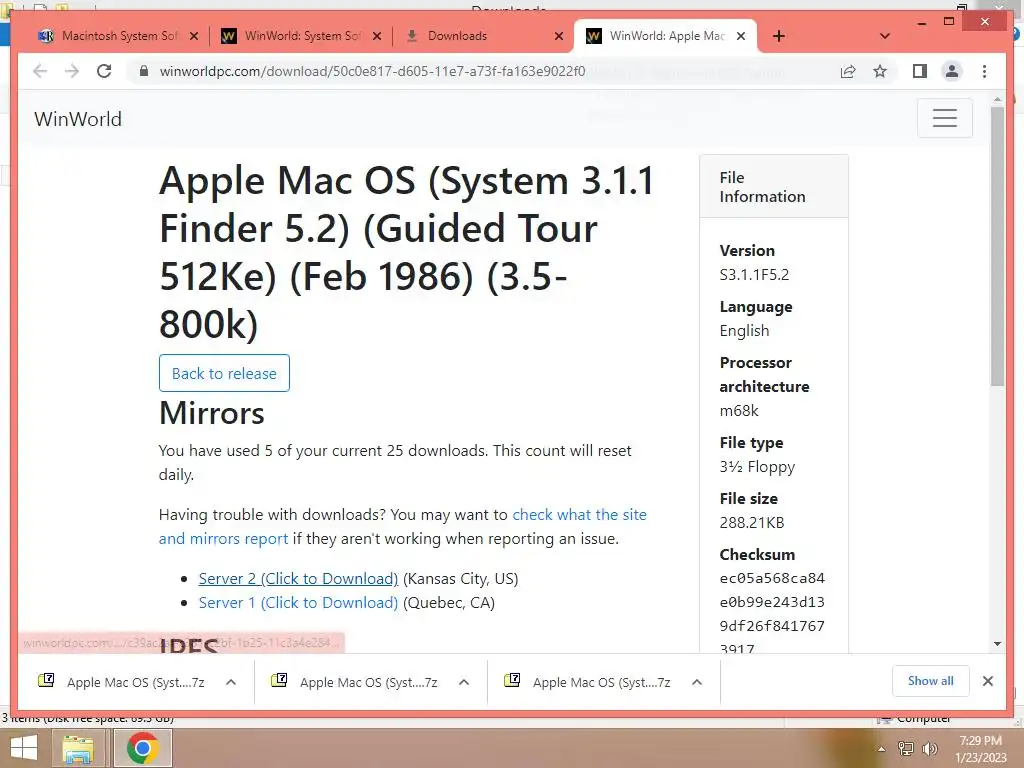Close the Downloads tab
Image resolution: width=1024 pixels, height=768 pixels.
coord(559,37)
